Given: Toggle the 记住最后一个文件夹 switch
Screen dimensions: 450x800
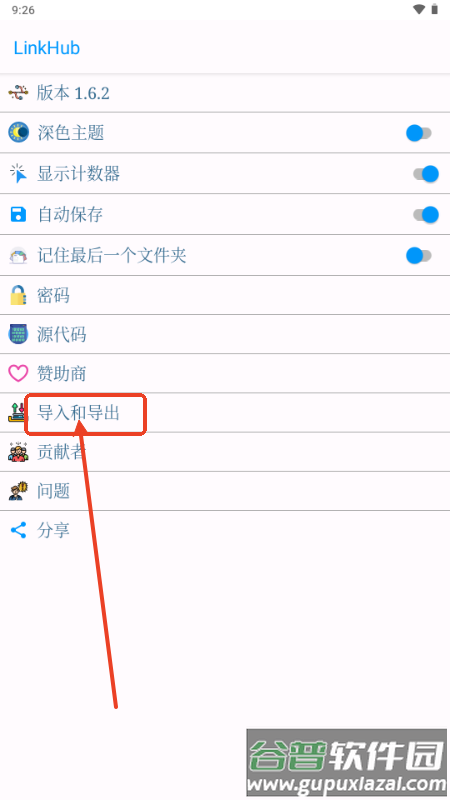Looking at the screenshot, I should [419, 256].
